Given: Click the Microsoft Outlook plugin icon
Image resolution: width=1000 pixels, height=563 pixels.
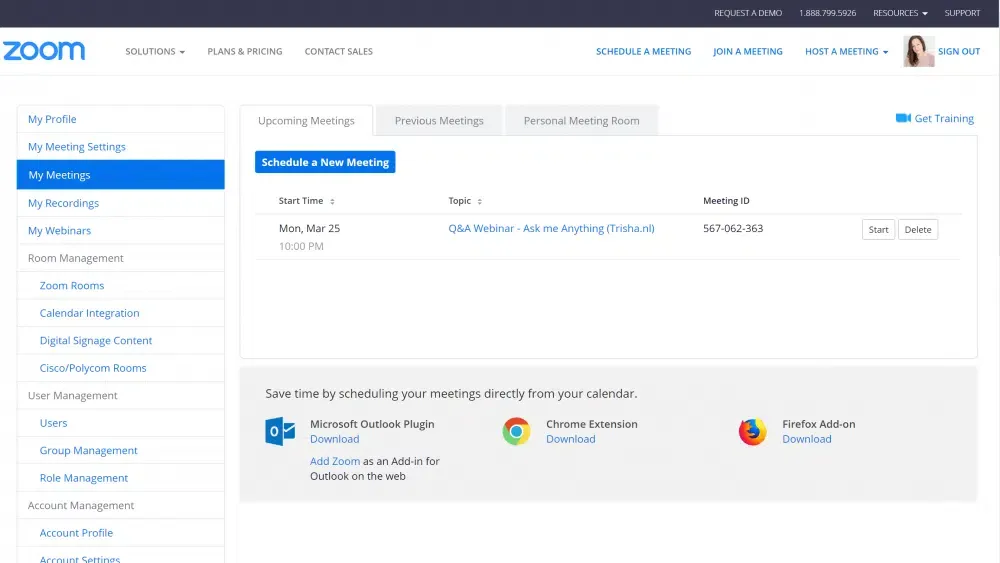Looking at the screenshot, I should (x=280, y=432).
